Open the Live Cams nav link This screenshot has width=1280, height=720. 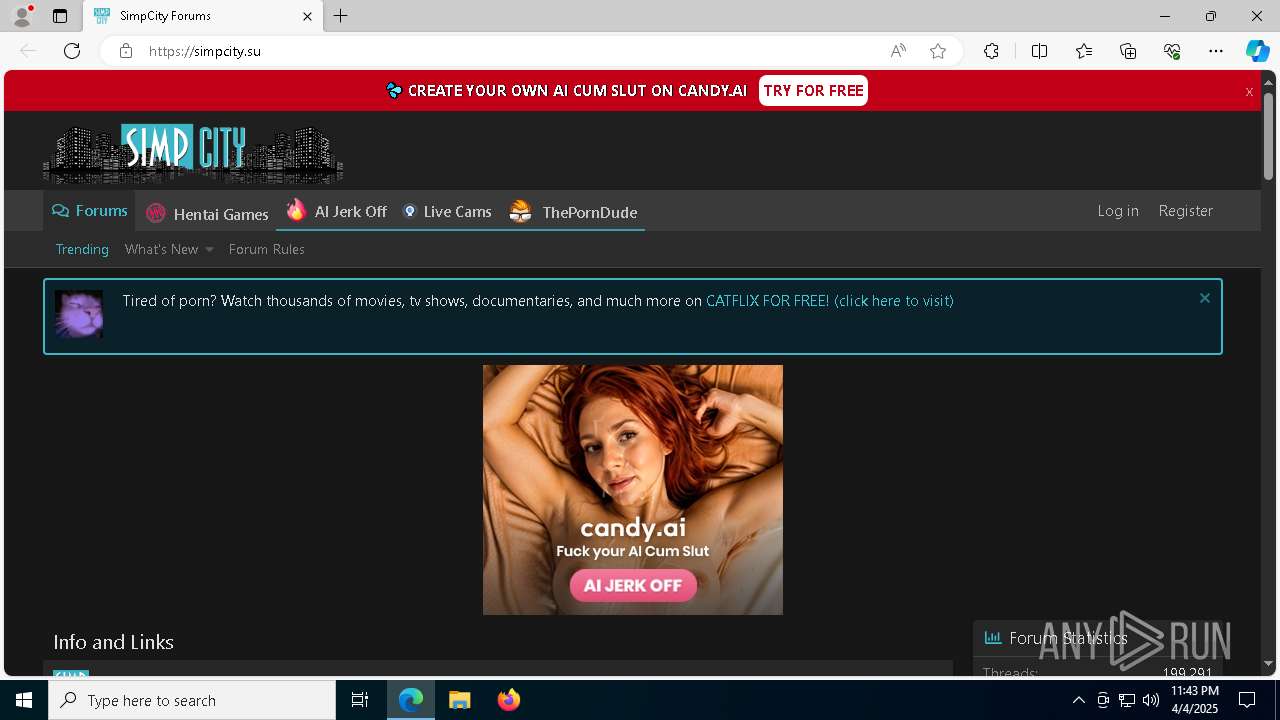pyautogui.click(x=447, y=211)
